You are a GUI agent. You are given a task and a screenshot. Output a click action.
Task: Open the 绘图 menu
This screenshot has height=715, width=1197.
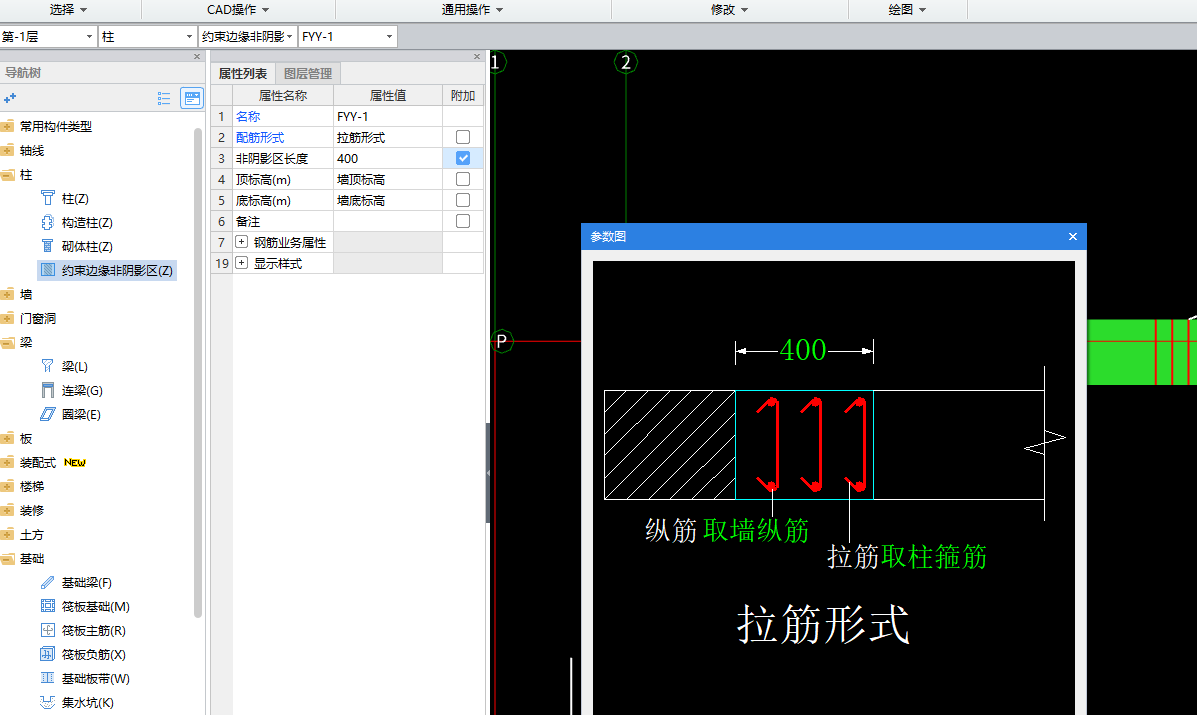click(x=907, y=10)
